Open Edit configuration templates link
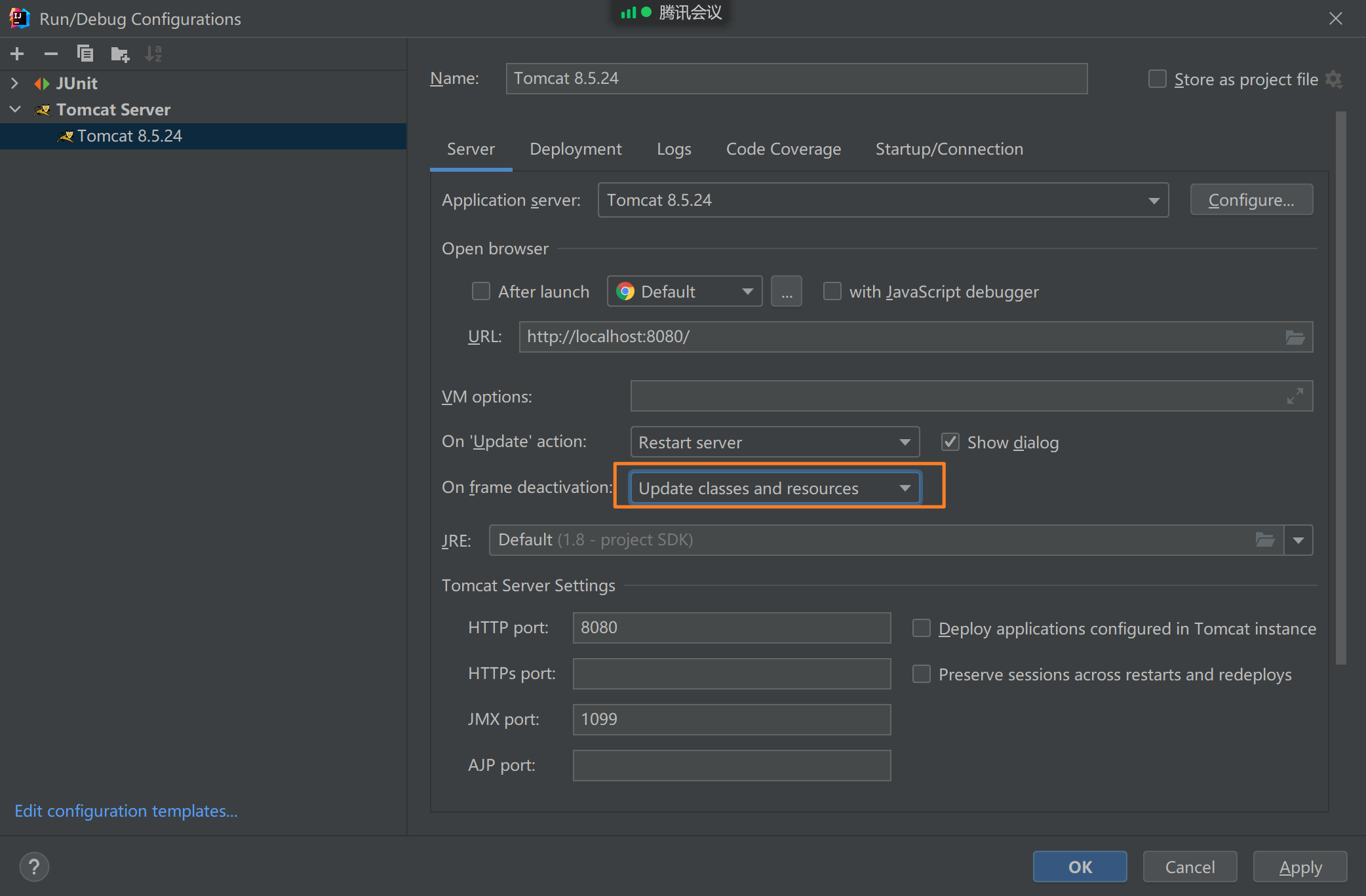Viewport: 1366px width, 896px height. [x=126, y=811]
